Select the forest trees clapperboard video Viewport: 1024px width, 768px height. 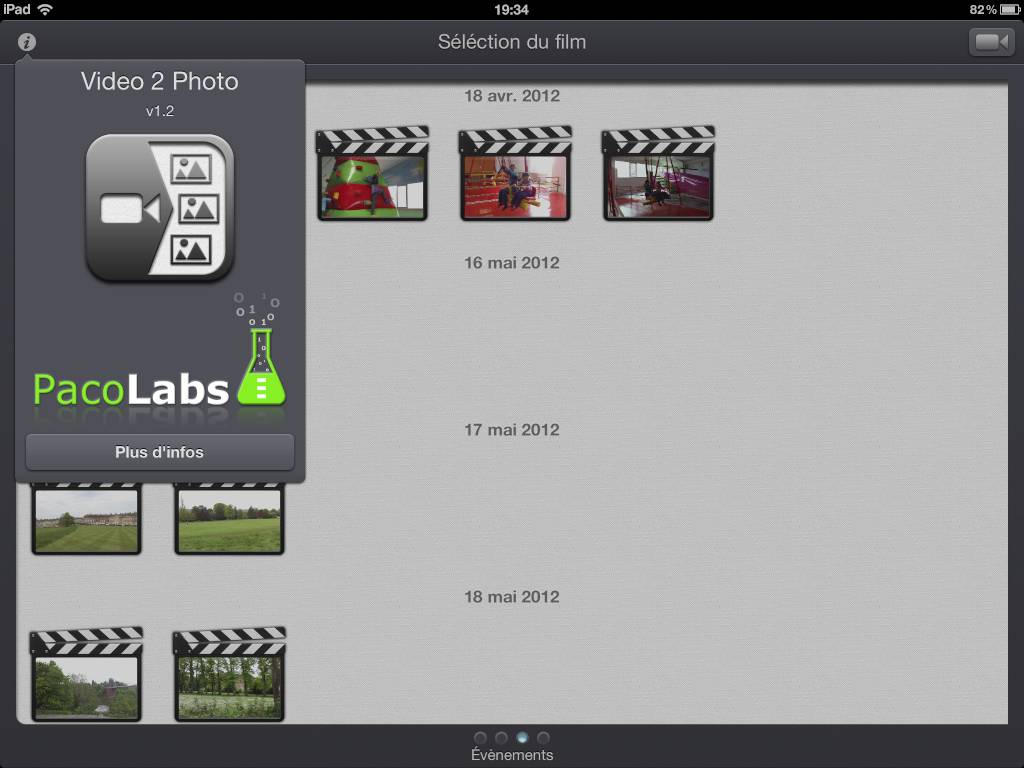[229, 675]
